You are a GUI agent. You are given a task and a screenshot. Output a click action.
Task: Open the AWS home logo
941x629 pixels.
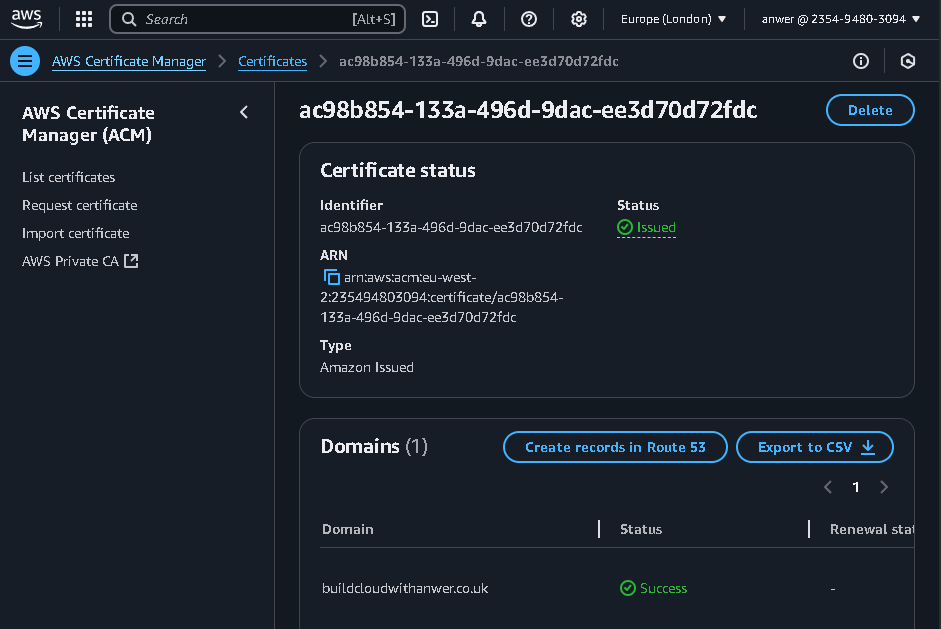pyautogui.click(x=26, y=19)
